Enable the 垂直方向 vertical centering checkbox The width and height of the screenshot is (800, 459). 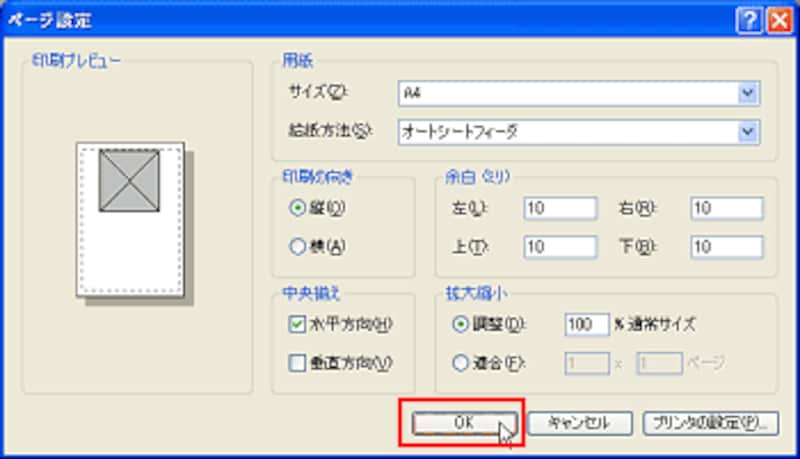click(x=296, y=363)
